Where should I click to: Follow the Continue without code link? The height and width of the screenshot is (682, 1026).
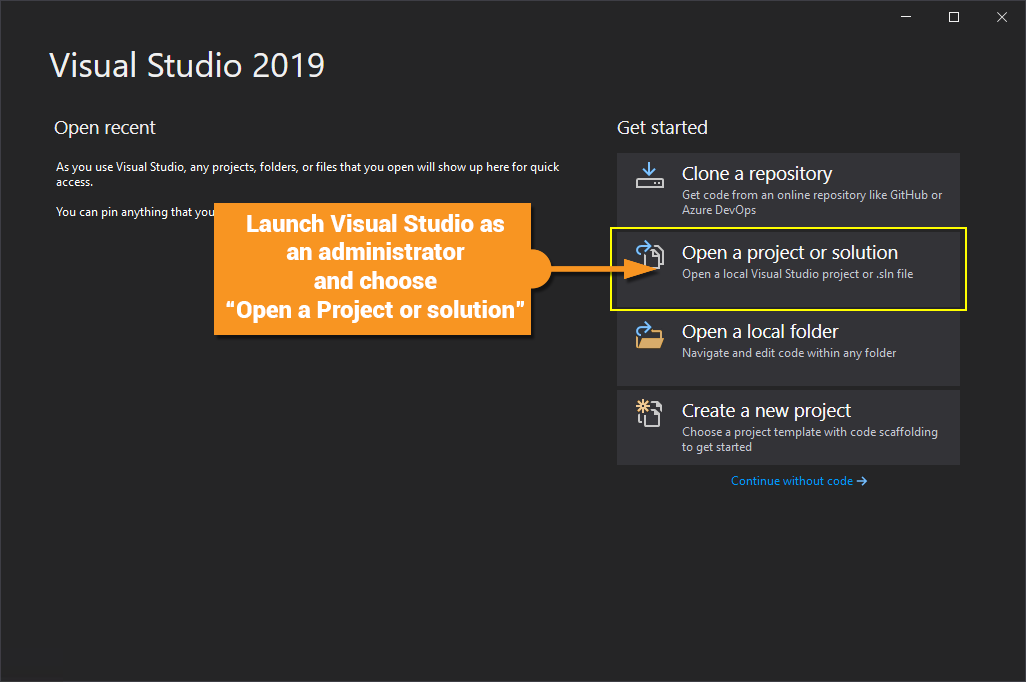[791, 481]
